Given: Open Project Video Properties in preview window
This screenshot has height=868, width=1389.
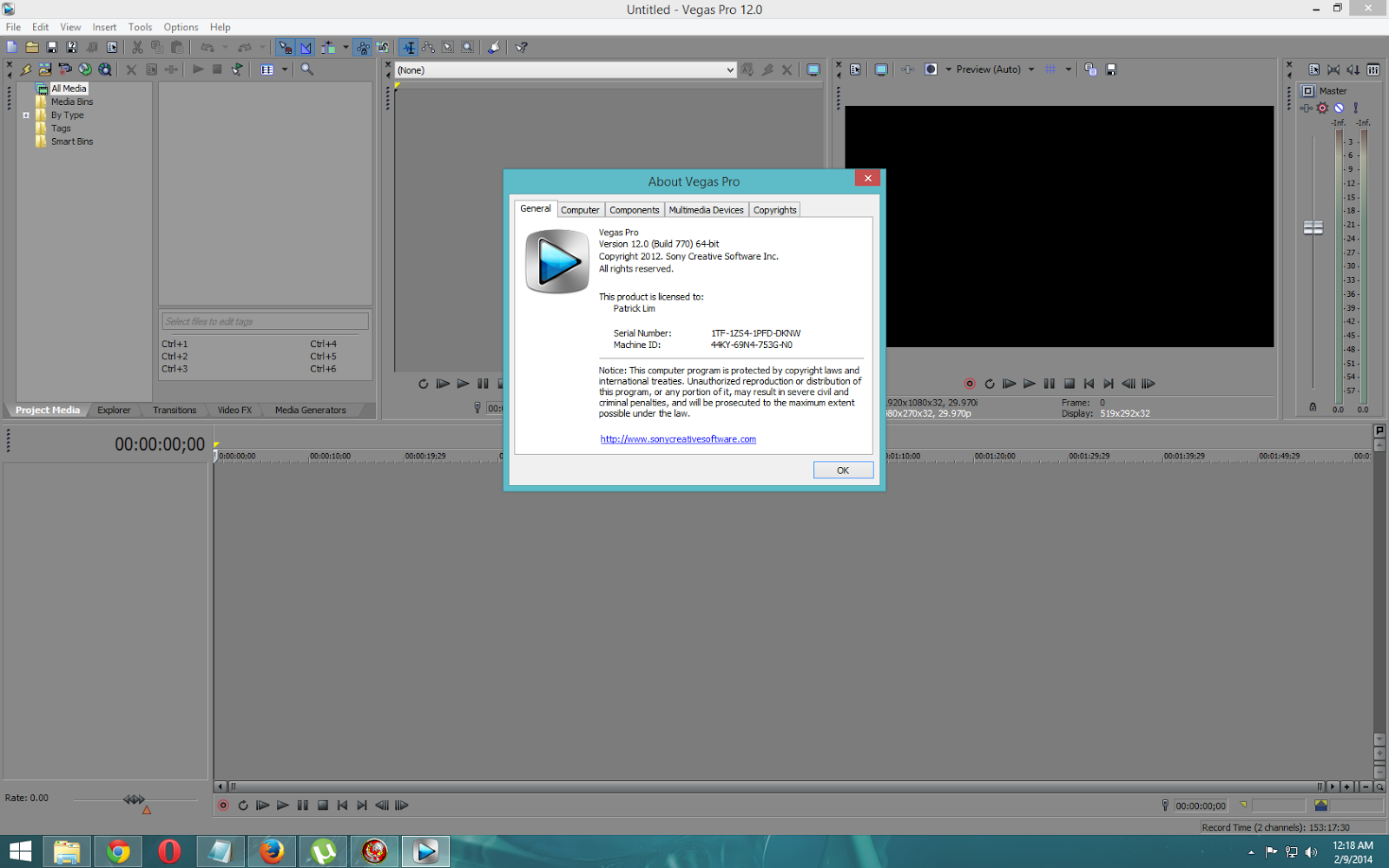Looking at the screenshot, I should pyautogui.click(x=856, y=69).
